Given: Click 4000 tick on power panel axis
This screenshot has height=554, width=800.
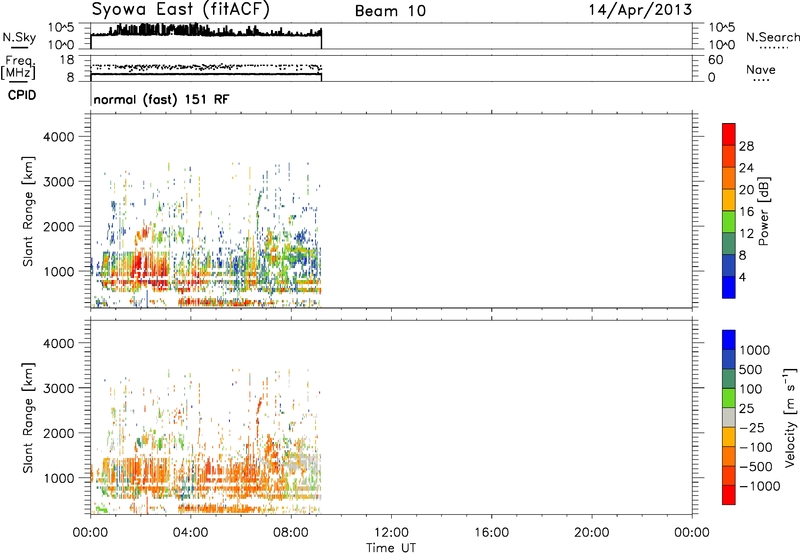Looking at the screenshot, I should (58, 137).
